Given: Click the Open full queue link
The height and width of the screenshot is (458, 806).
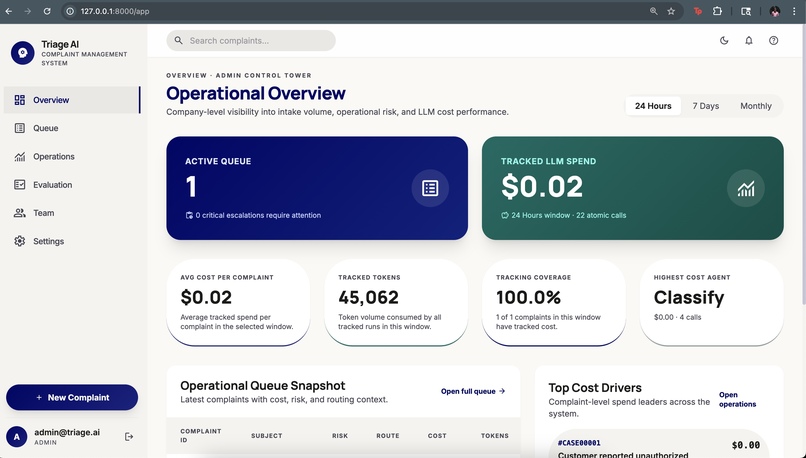Looking at the screenshot, I should (473, 391).
